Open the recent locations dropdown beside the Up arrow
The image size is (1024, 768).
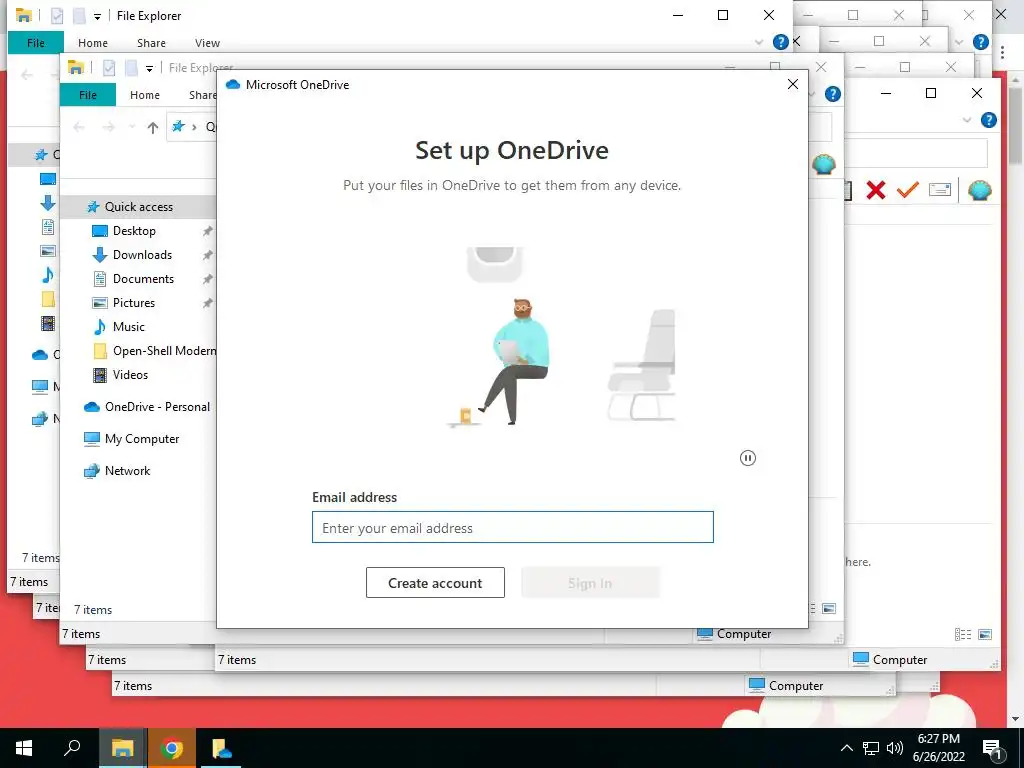point(131,127)
